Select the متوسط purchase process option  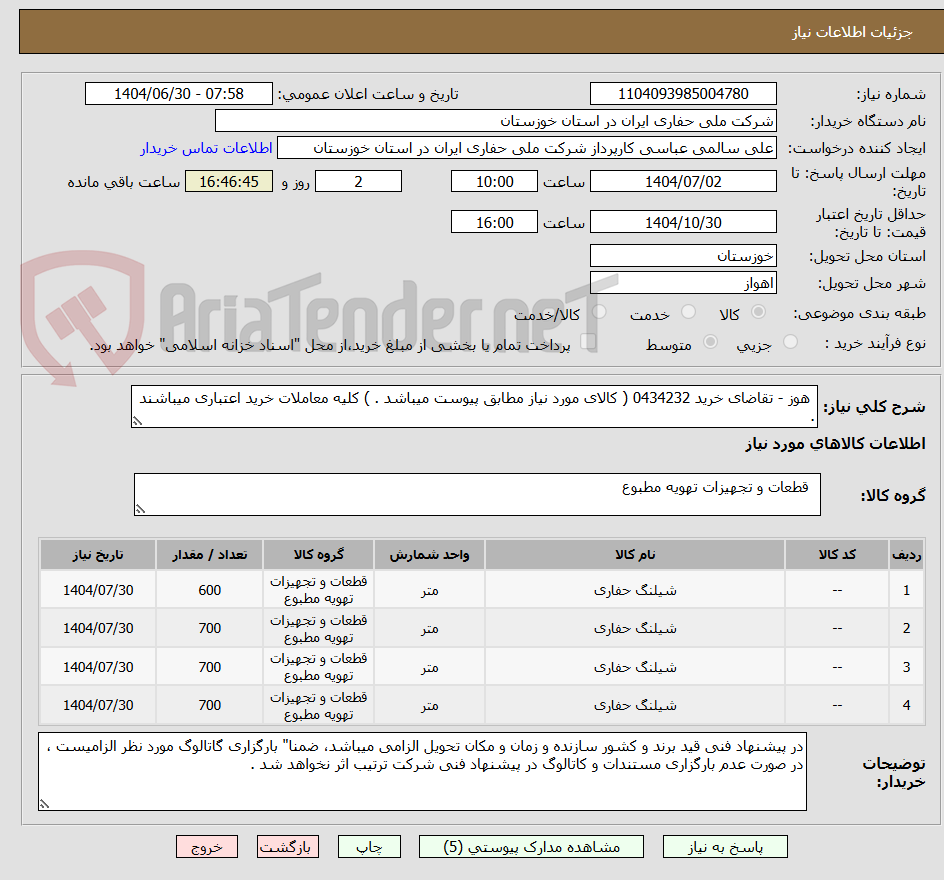pos(711,339)
